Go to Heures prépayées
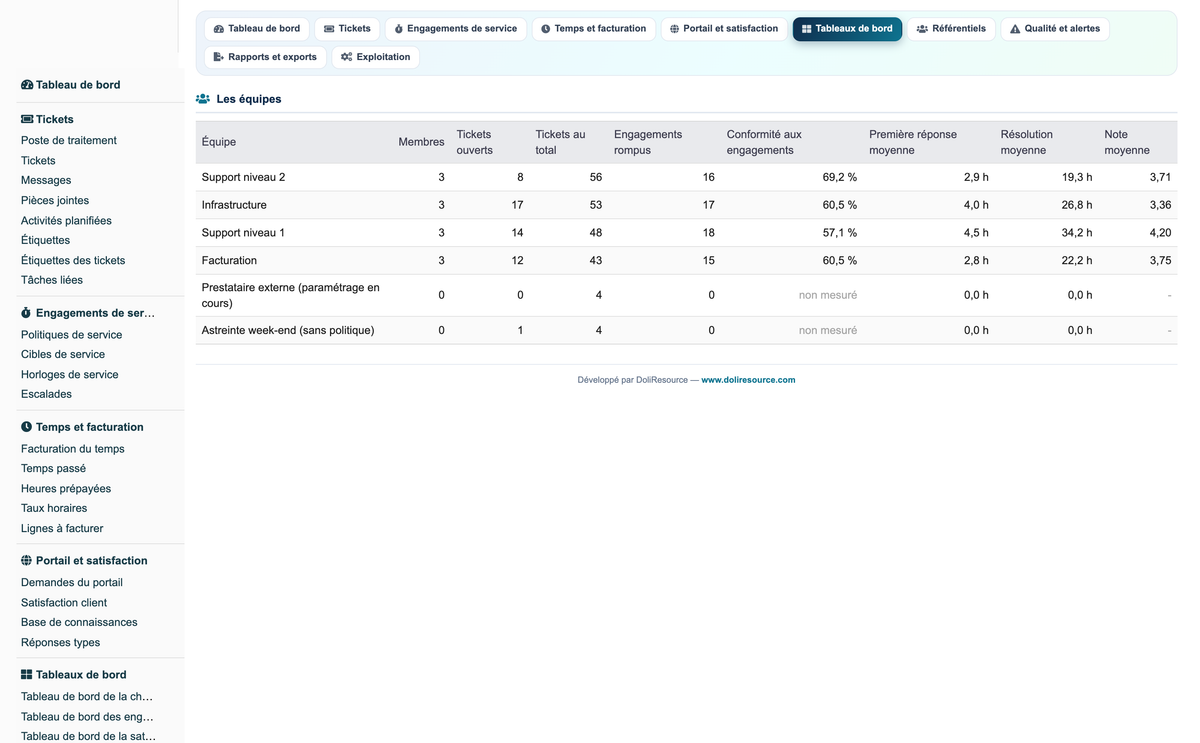The width and height of the screenshot is (1200, 743). click(x=66, y=489)
